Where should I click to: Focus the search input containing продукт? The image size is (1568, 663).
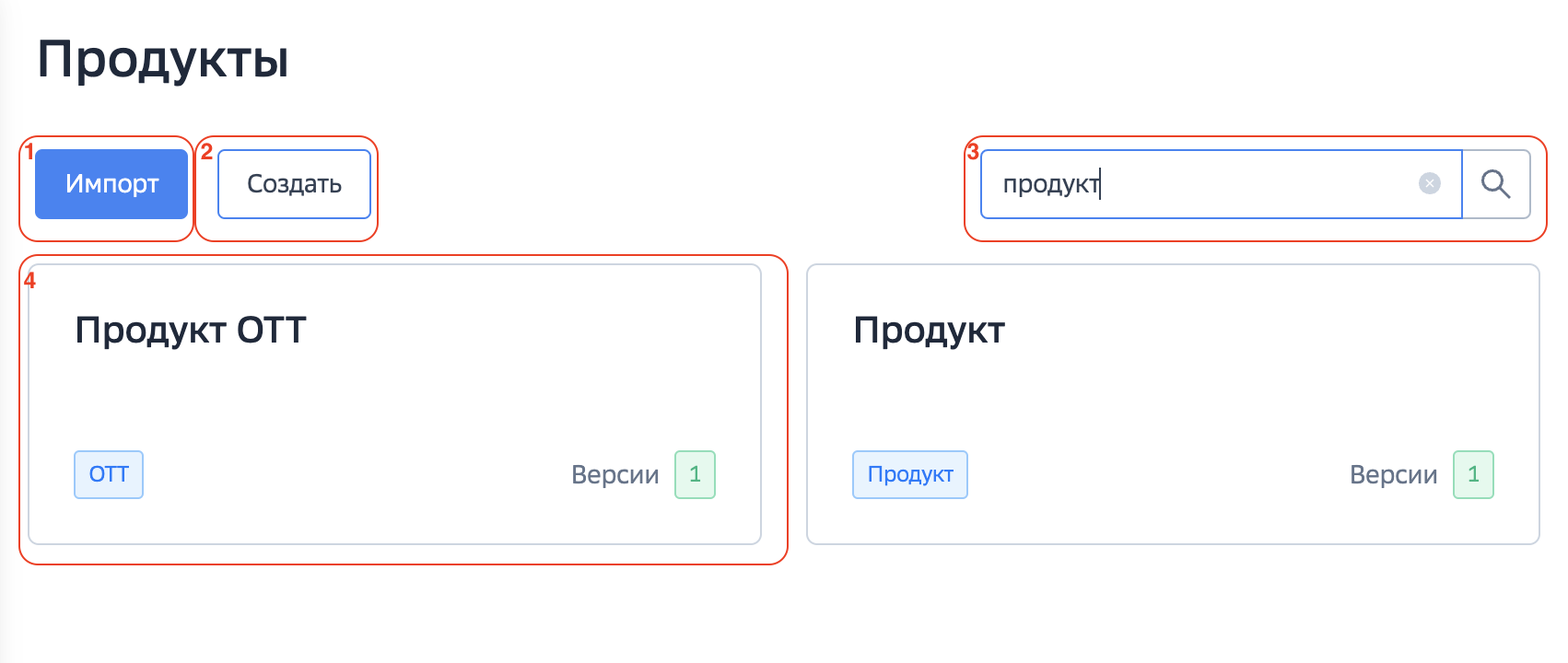(x=1198, y=184)
